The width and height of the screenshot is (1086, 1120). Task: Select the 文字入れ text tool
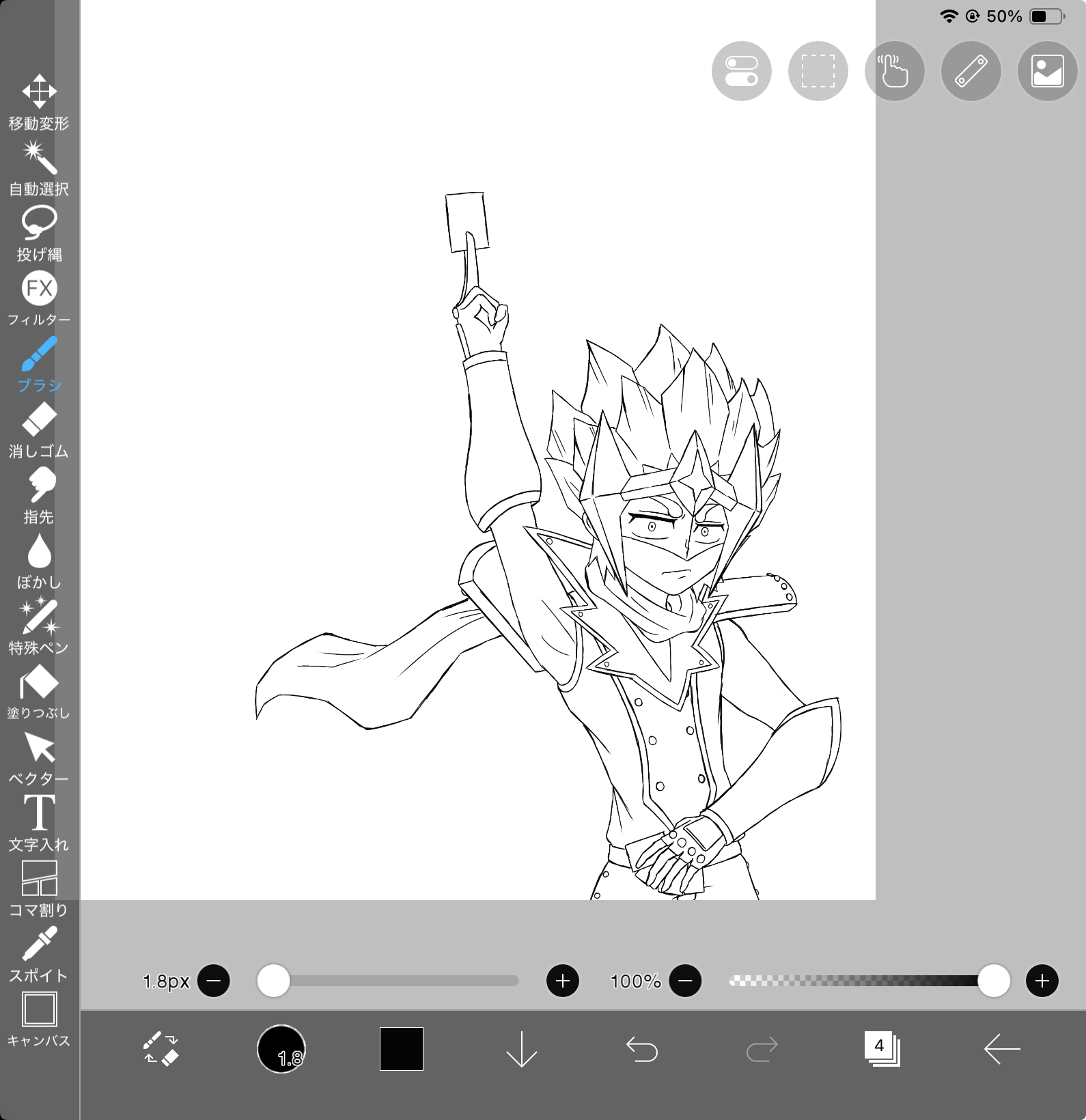(x=39, y=824)
